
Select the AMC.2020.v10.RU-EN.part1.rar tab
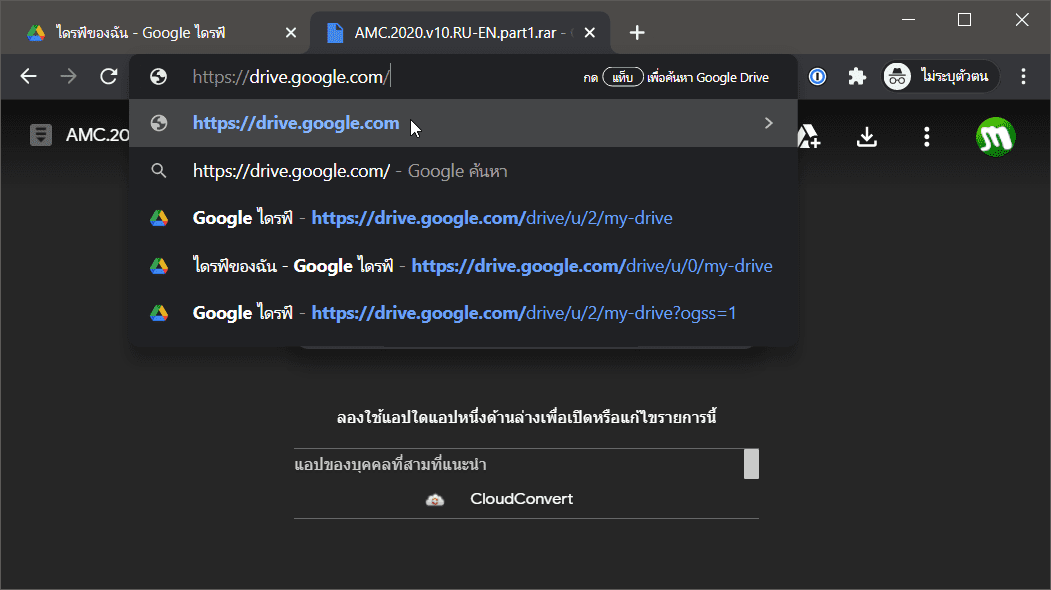click(460, 33)
